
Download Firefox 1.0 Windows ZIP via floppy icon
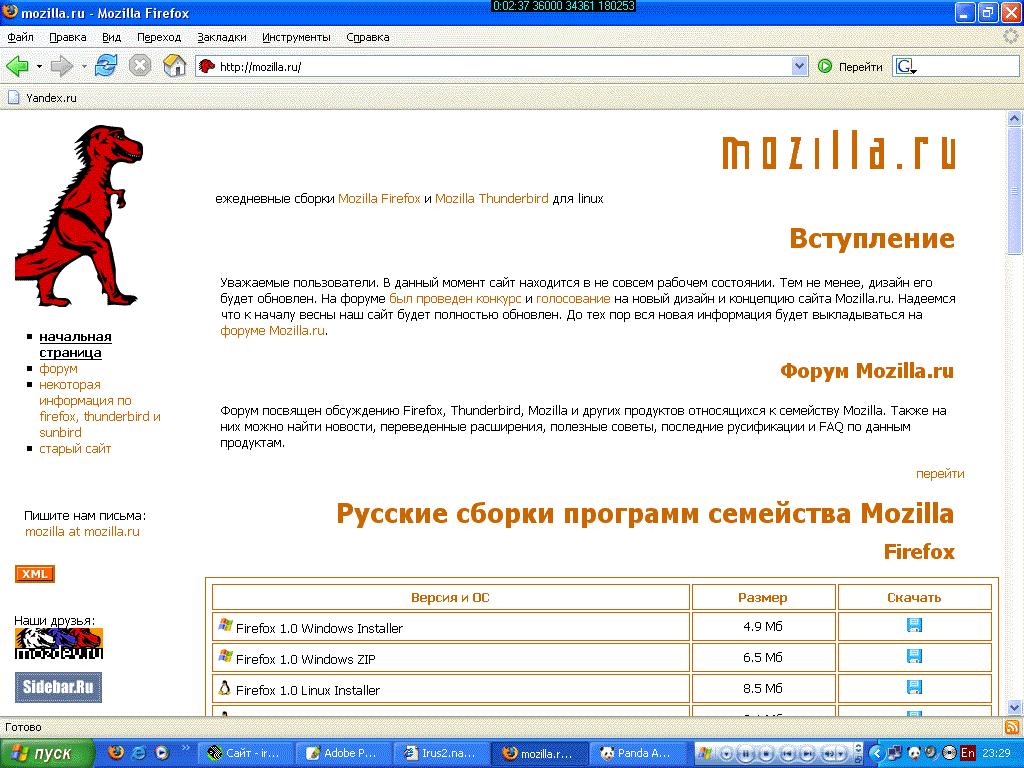pos(914,656)
